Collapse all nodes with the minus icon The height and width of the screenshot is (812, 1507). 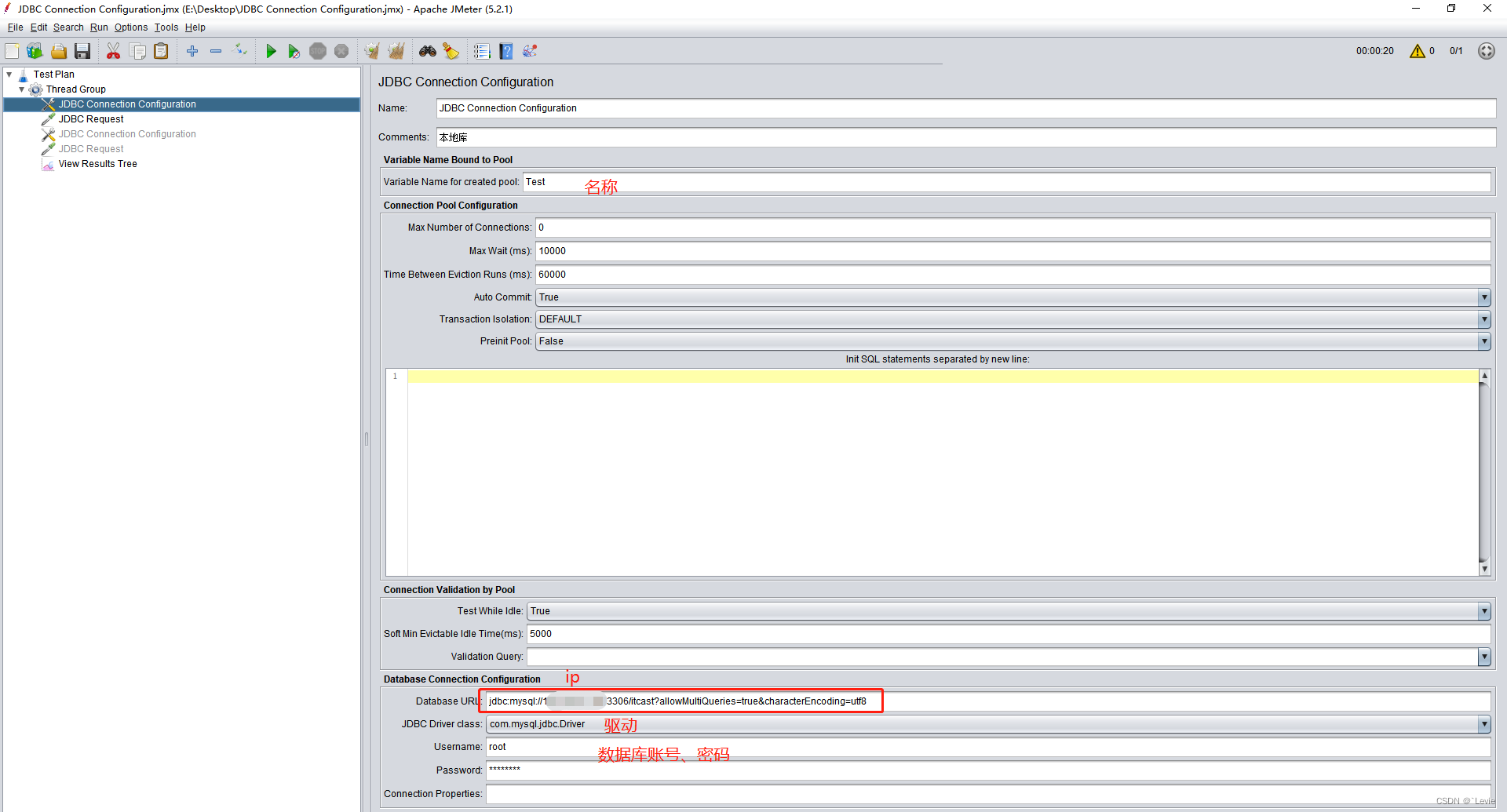click(216, 51)
